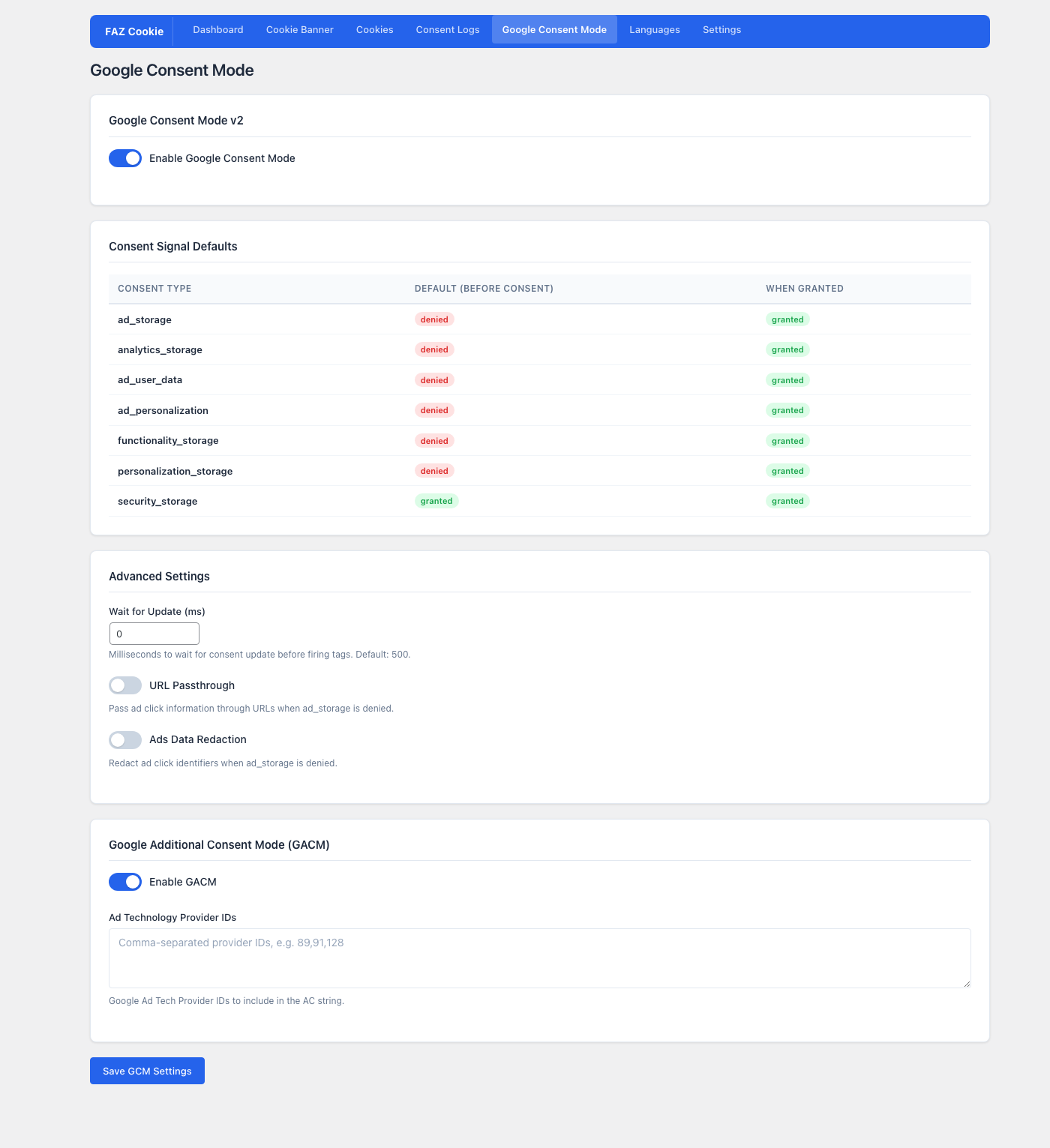Click the Ad Technology Provider IDs textarea
This screenshot has height=1148, width=1050.
click(540, 958)
